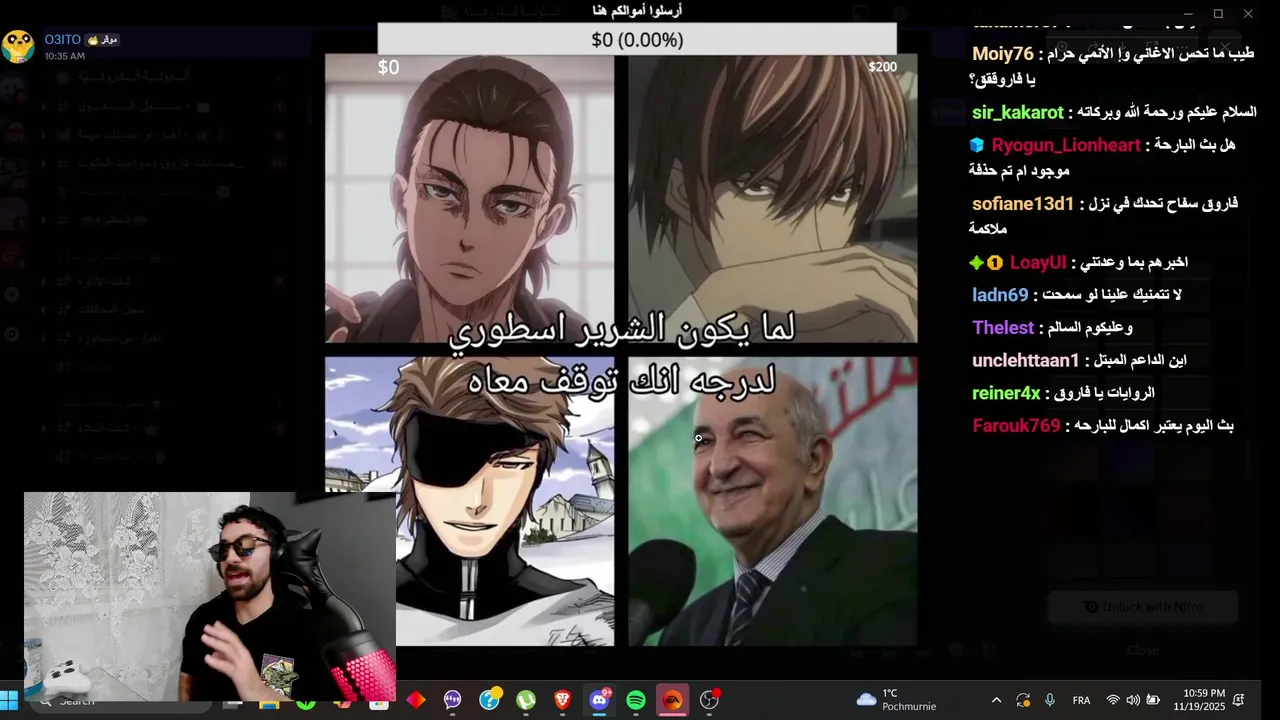
Task: Click chat username LoayUI
Action: [1038, 263]
